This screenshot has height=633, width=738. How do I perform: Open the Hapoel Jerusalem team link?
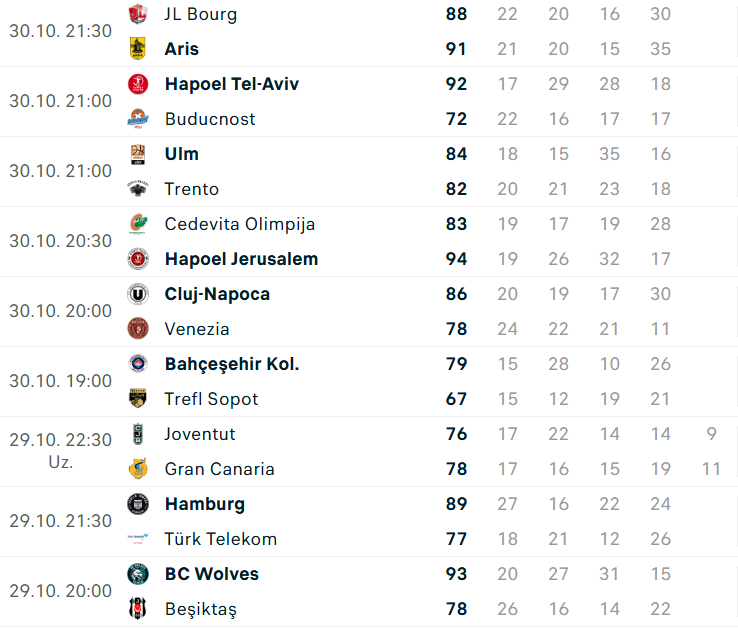[241, 259]
